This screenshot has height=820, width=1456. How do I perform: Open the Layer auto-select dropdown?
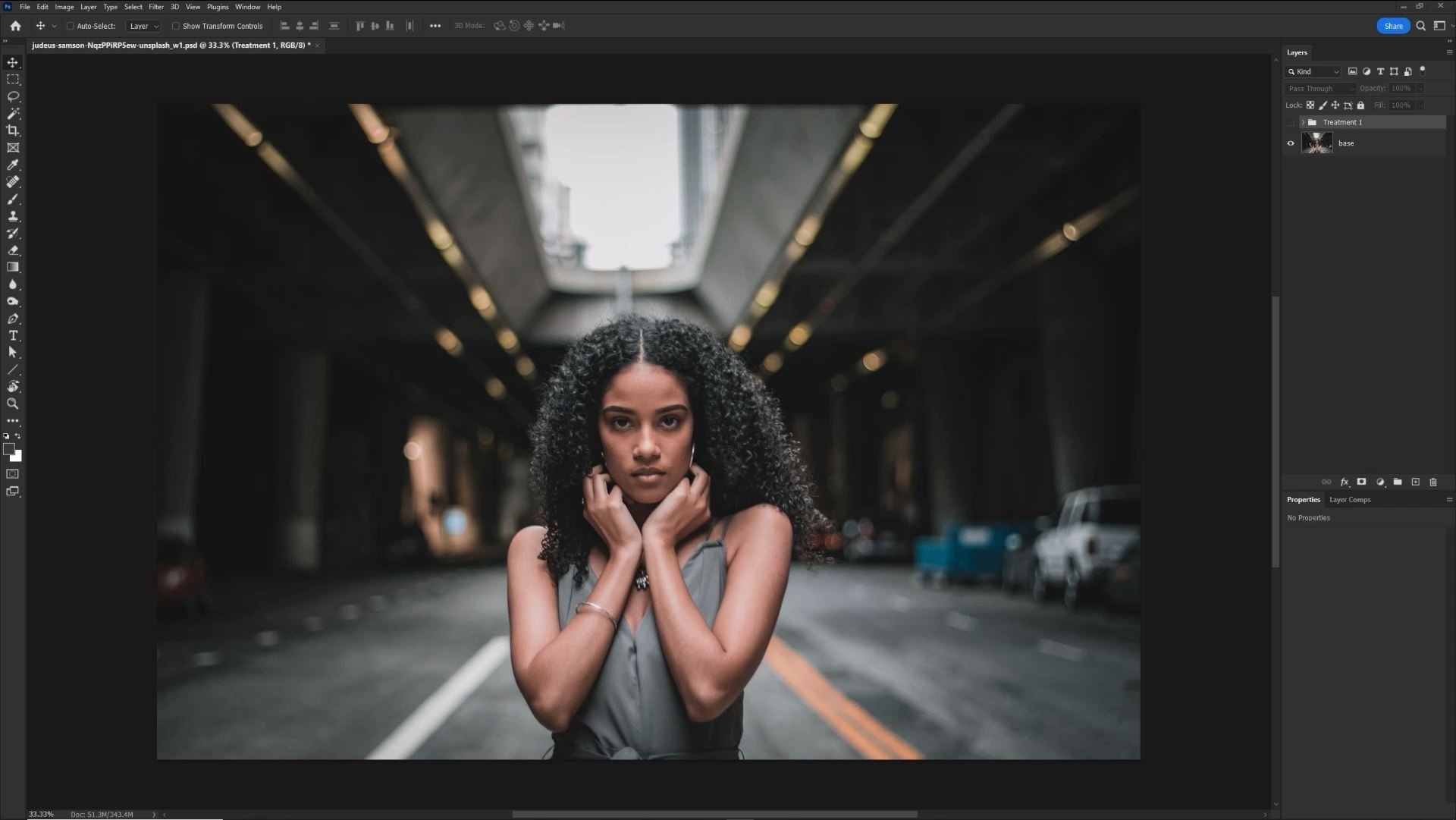point(143,26)
